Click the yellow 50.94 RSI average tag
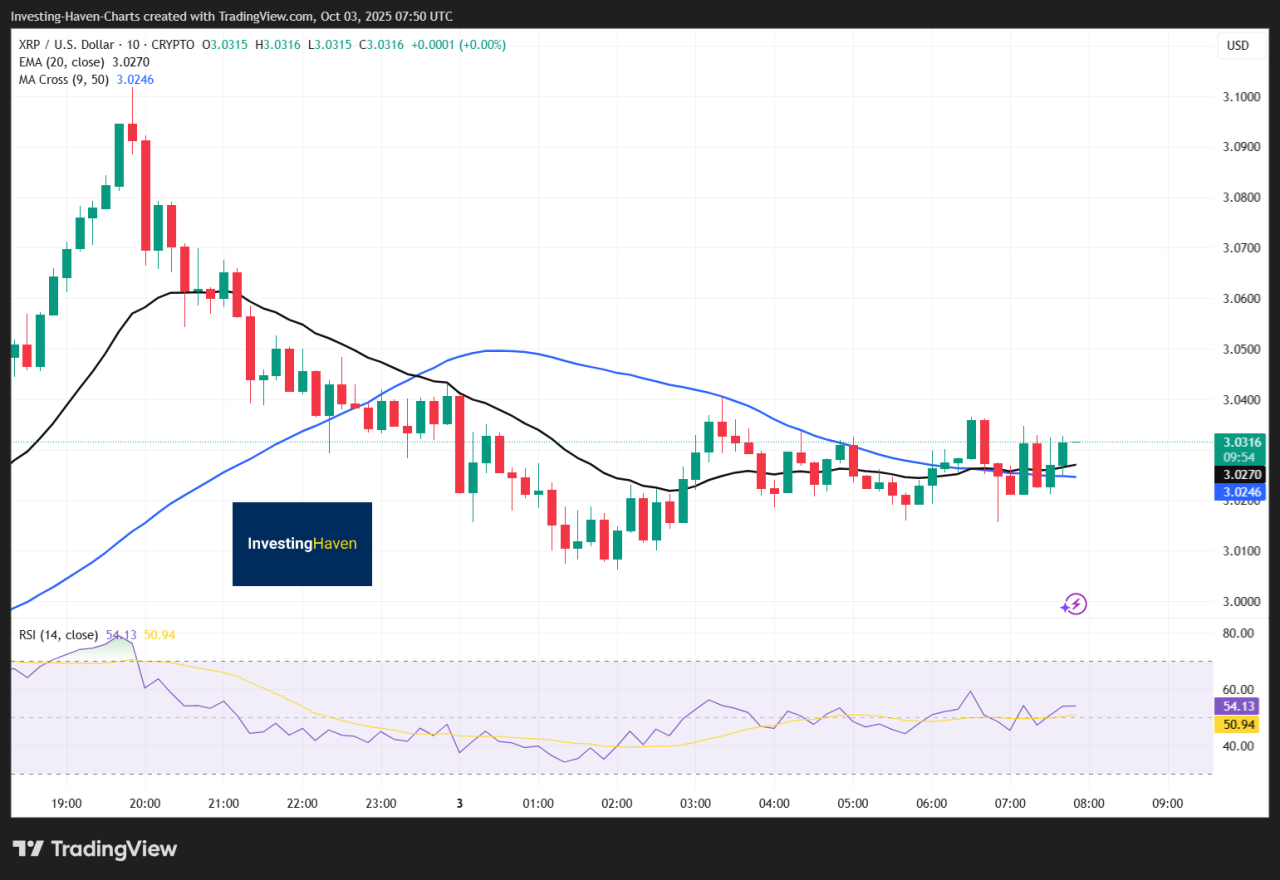The height and width of the screenshot is (880, 1280). click(x=1238, y=722)
